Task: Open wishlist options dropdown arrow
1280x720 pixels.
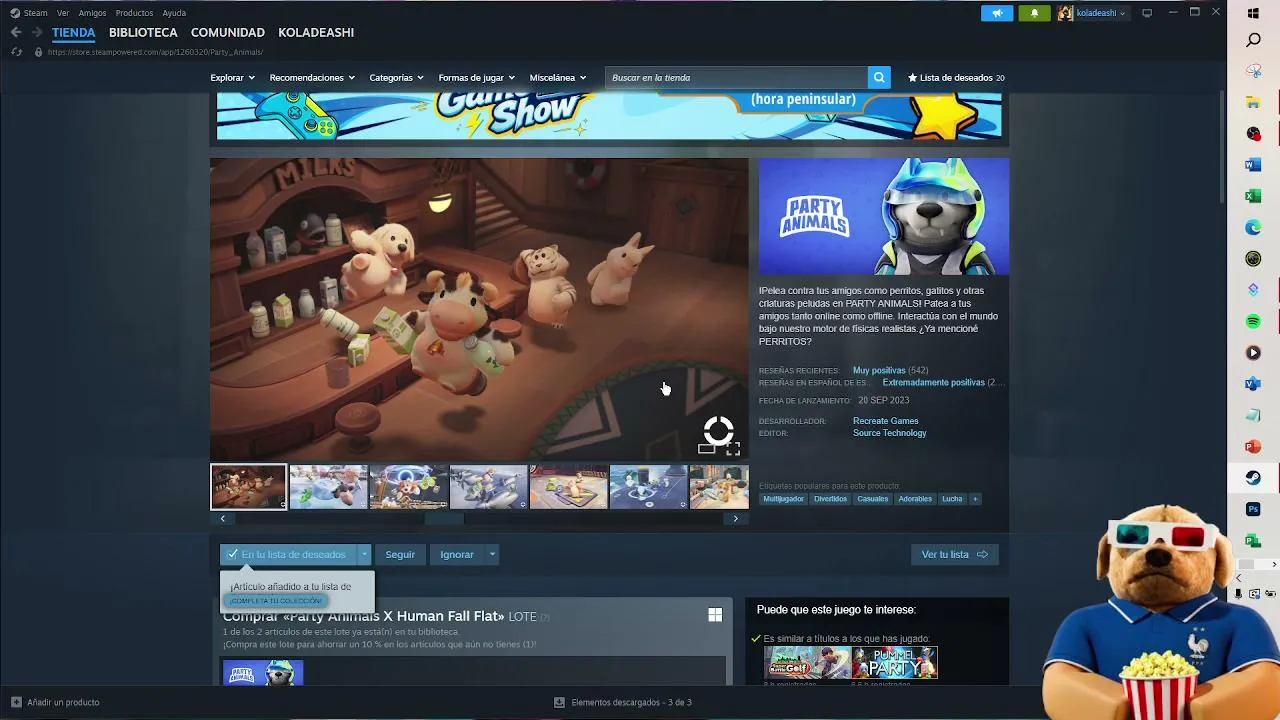Action: click(365, 554)
